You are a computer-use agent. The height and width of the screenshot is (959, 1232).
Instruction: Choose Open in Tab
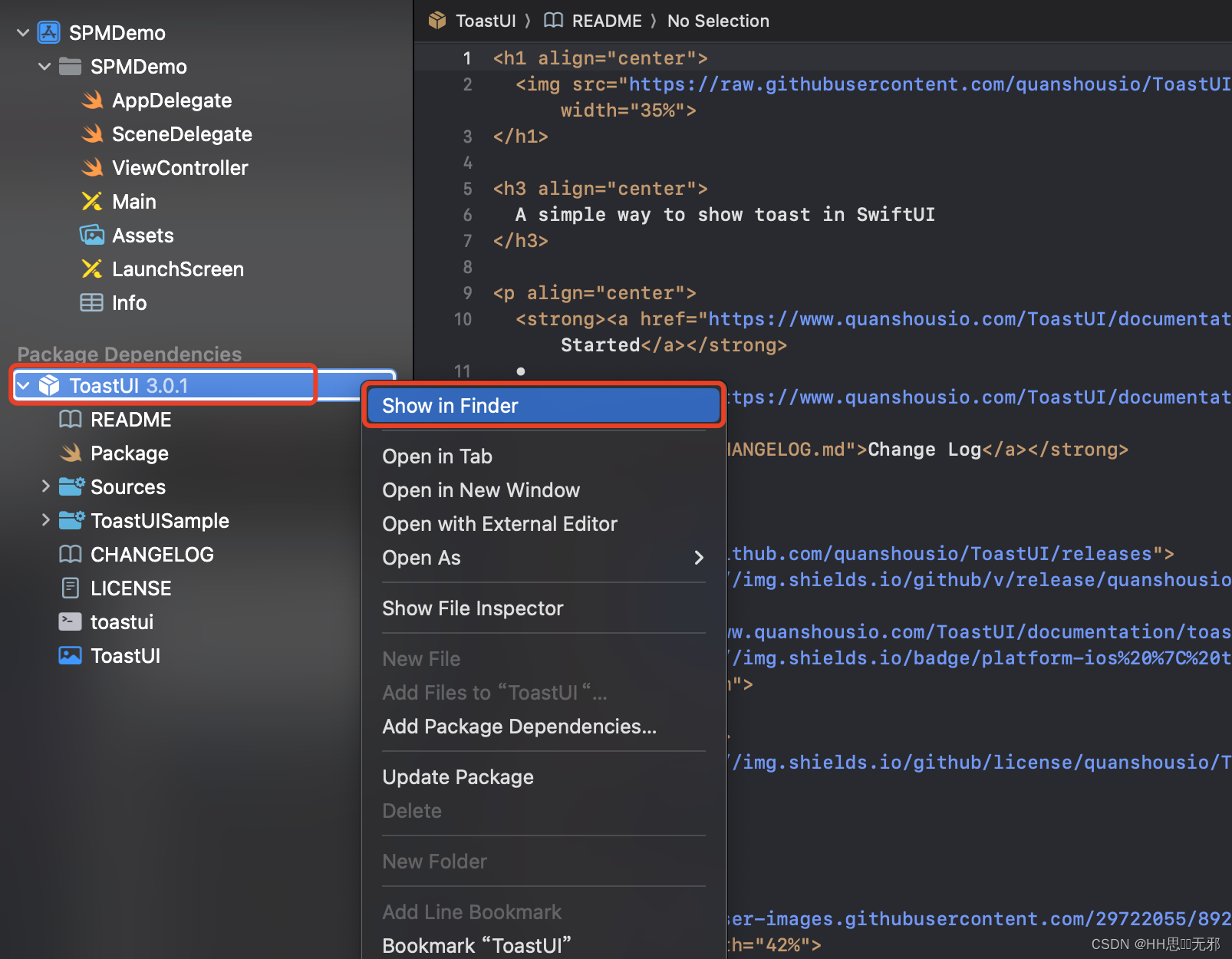coord(544,456)
